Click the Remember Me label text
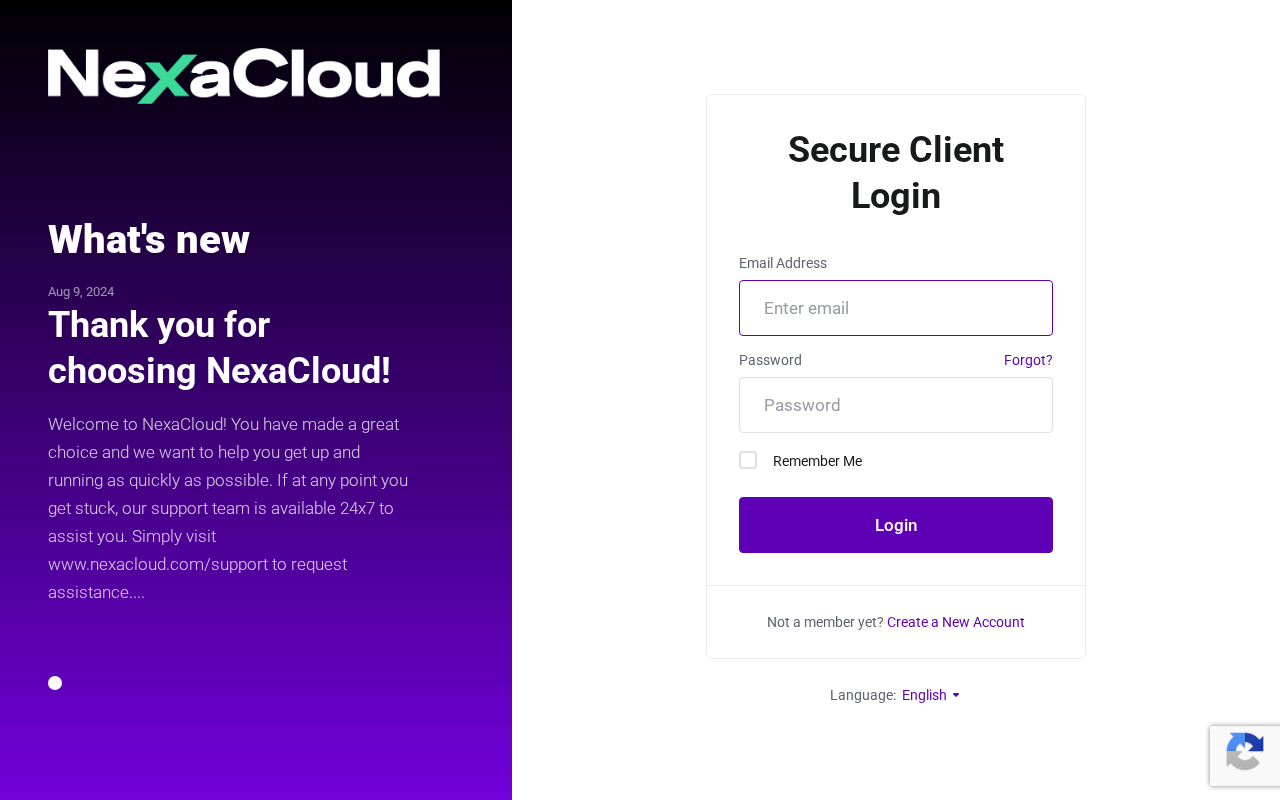The width and height of the screenshot is (1280, 800). click(817, 461)
